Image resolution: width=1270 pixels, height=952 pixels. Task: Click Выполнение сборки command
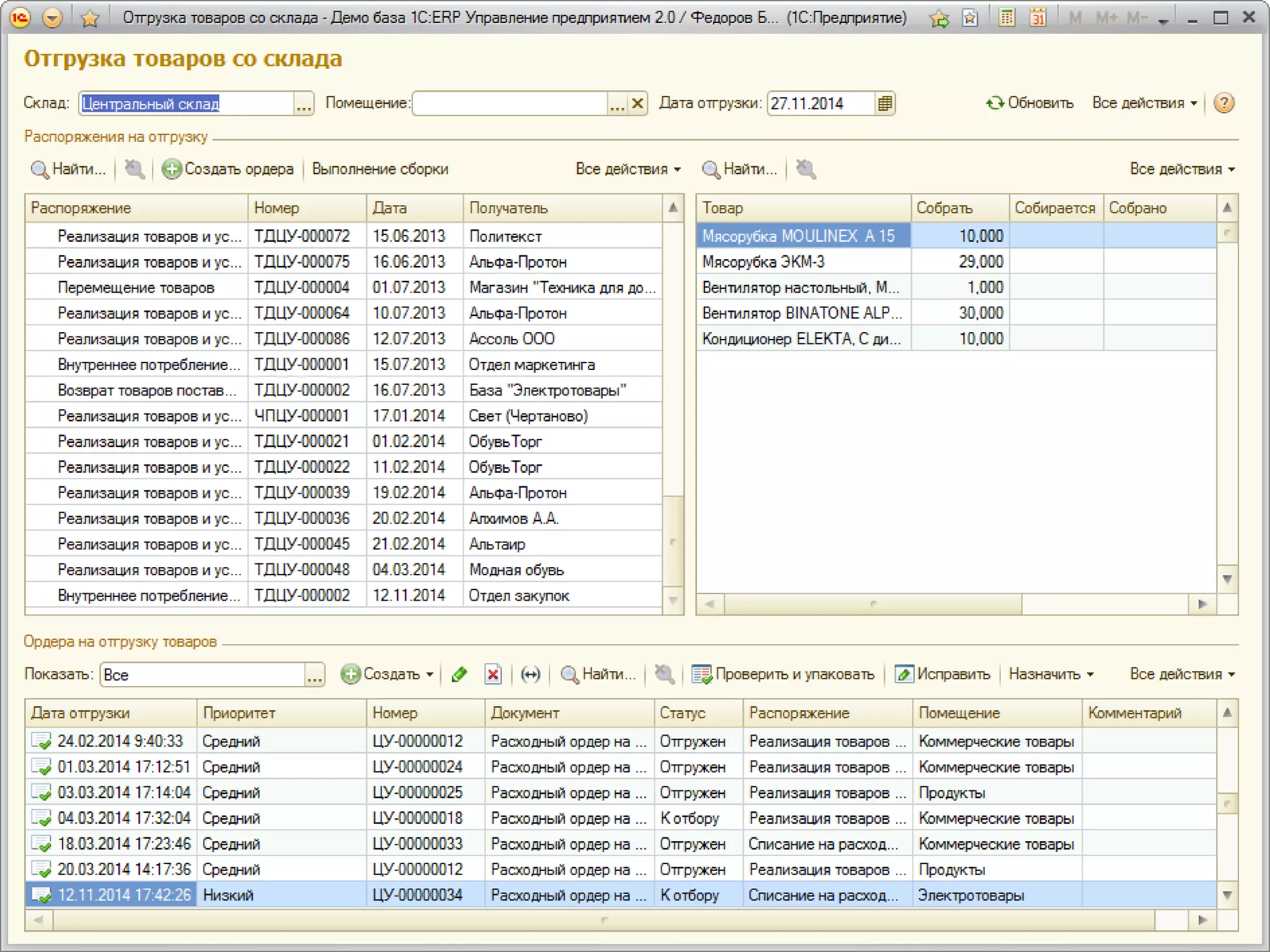[380, 169]
